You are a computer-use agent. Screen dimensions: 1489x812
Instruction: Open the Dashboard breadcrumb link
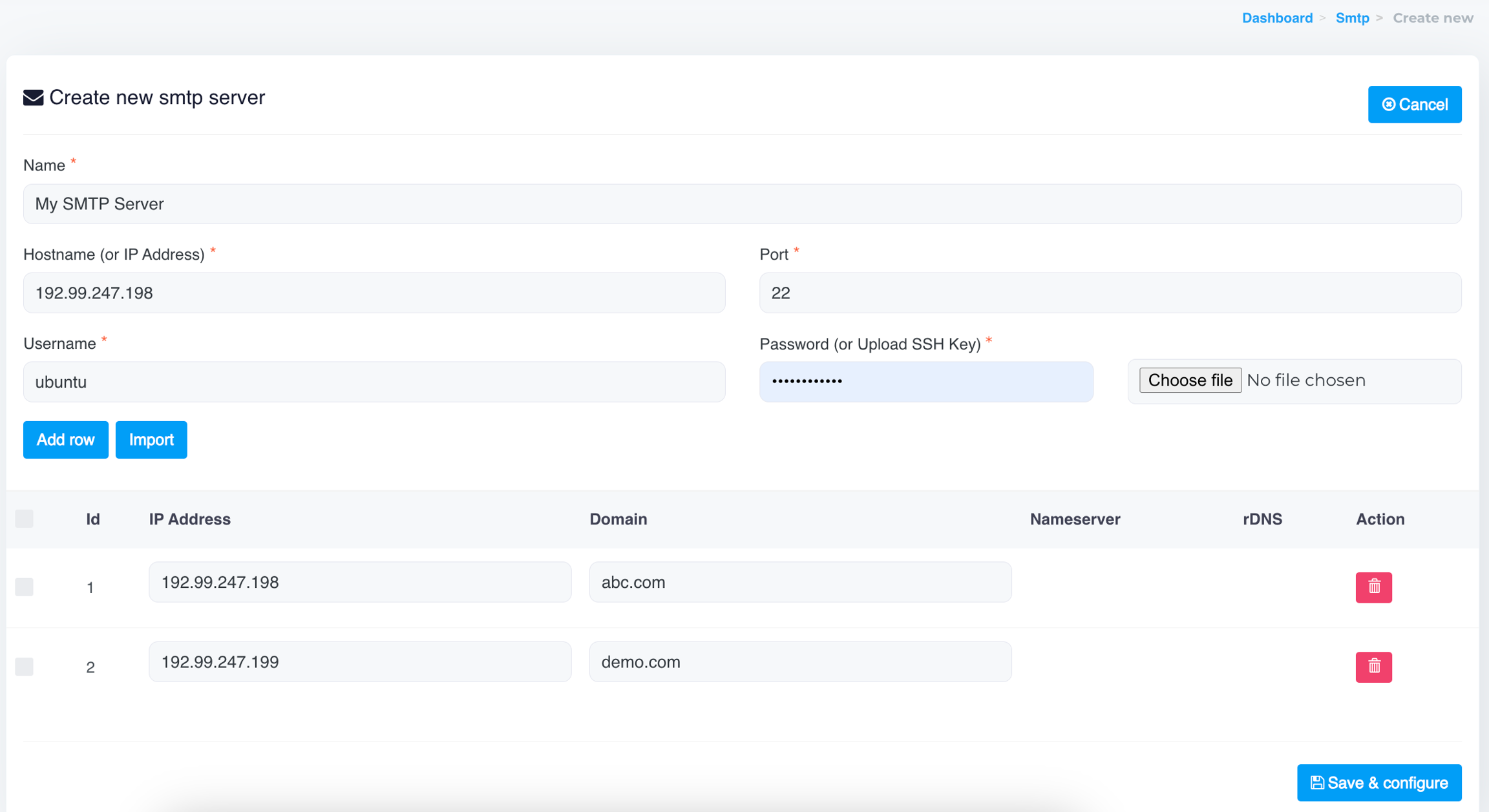pos(1277,18)
